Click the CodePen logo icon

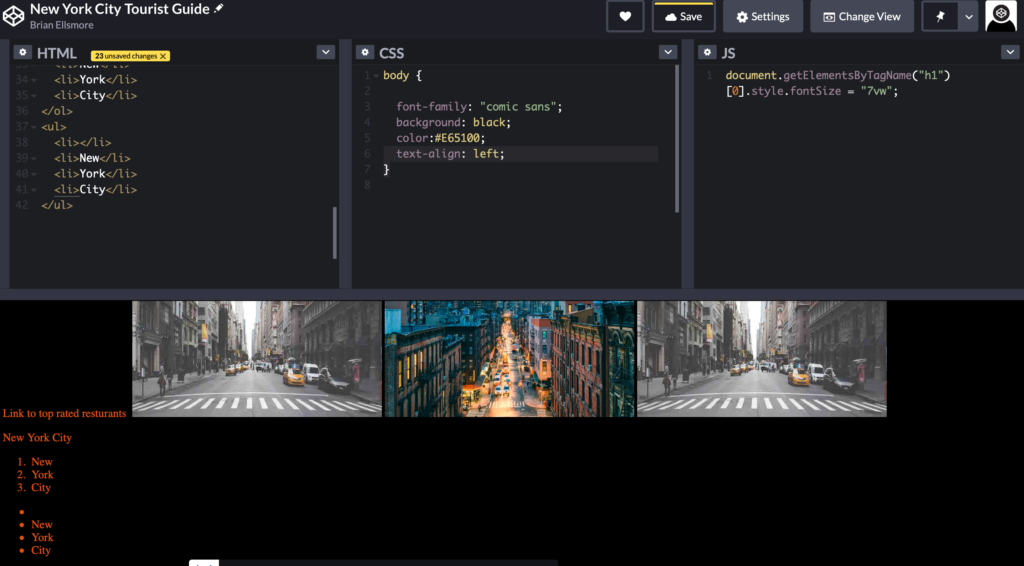click(x=14, y=16)
